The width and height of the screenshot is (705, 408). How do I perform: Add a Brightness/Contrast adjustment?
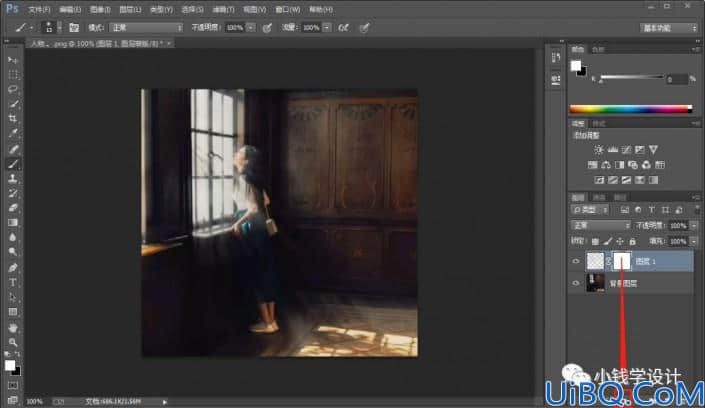click(x=598, y=150)
